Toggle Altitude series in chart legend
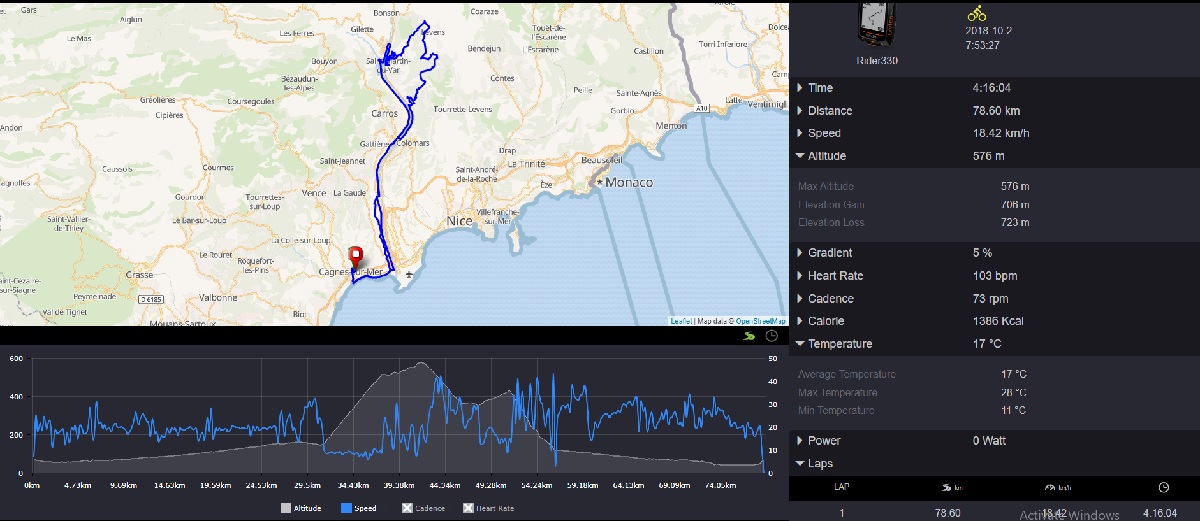The height and width of the screenshot is (521, 1200). tap(300, 508)
